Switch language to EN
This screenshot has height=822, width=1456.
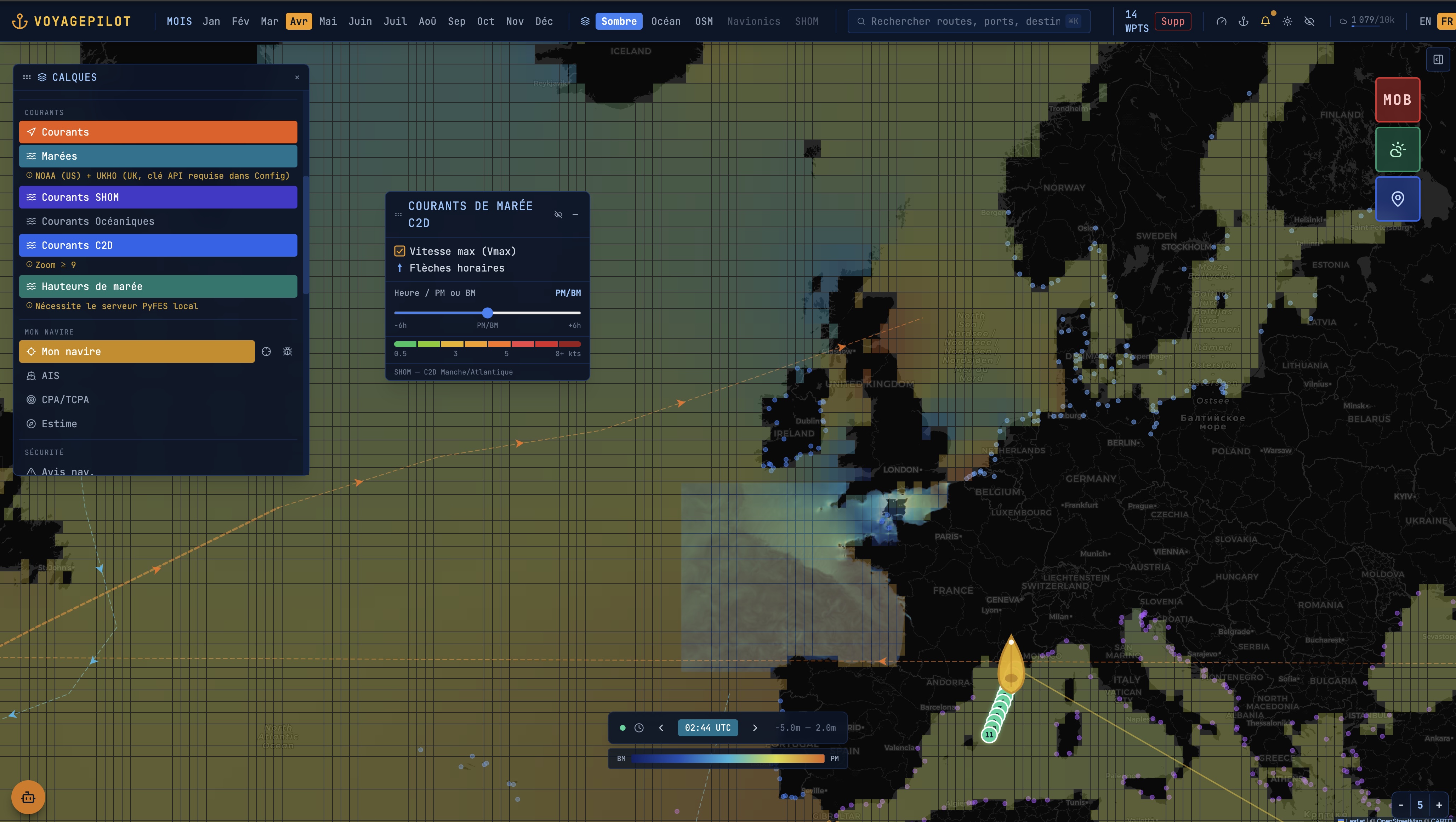point(1425,22)
